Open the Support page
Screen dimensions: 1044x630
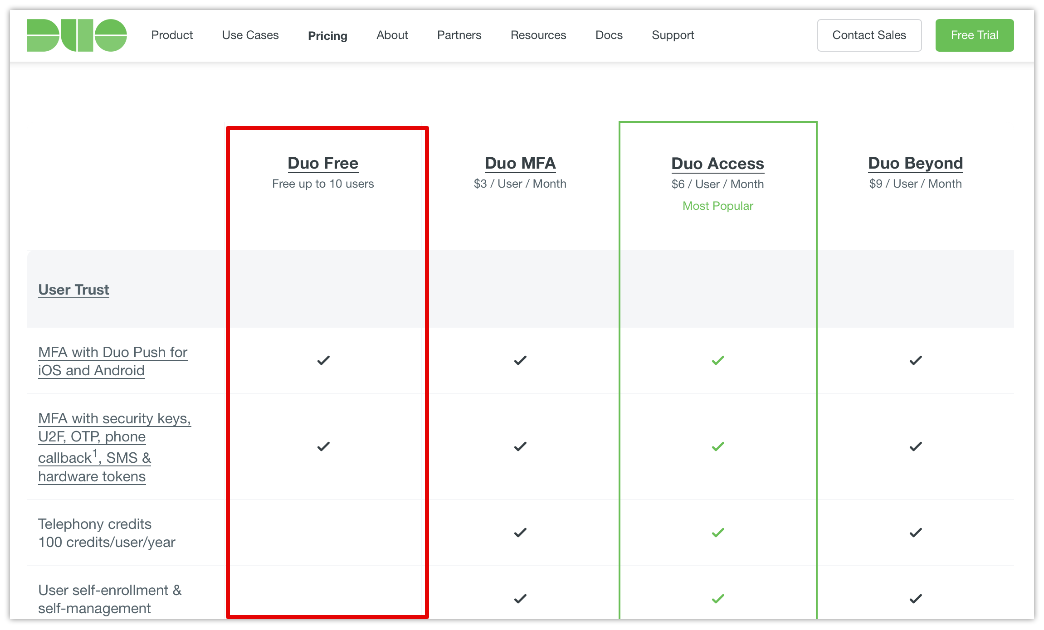point(672,35)
